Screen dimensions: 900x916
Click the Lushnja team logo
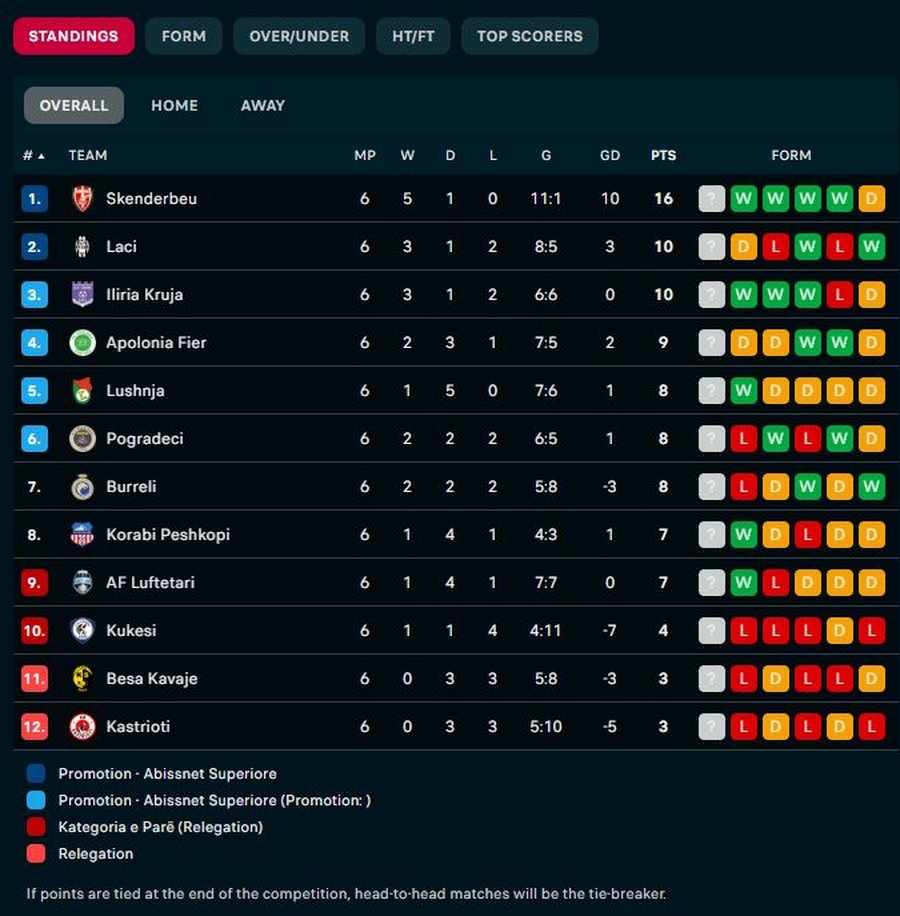point(82,390)
